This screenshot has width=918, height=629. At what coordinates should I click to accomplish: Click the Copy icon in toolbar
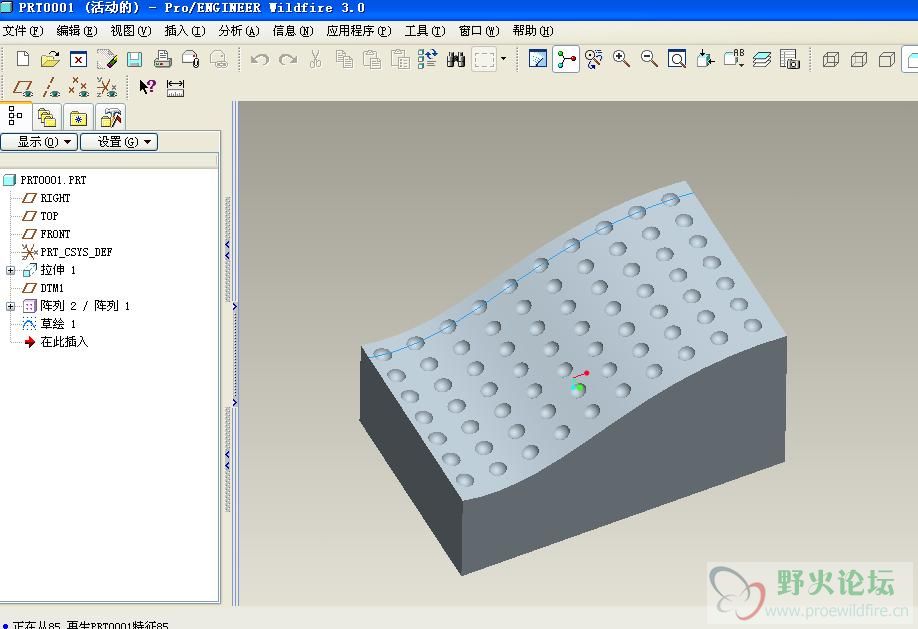[344, 59]
